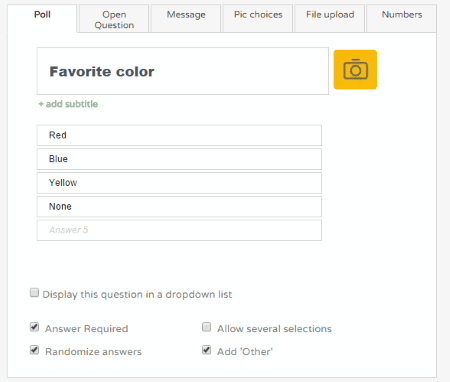The width and height of the screenshot is (450, 382).
Task: Click the add subtitle link
Action: (68, 104)
